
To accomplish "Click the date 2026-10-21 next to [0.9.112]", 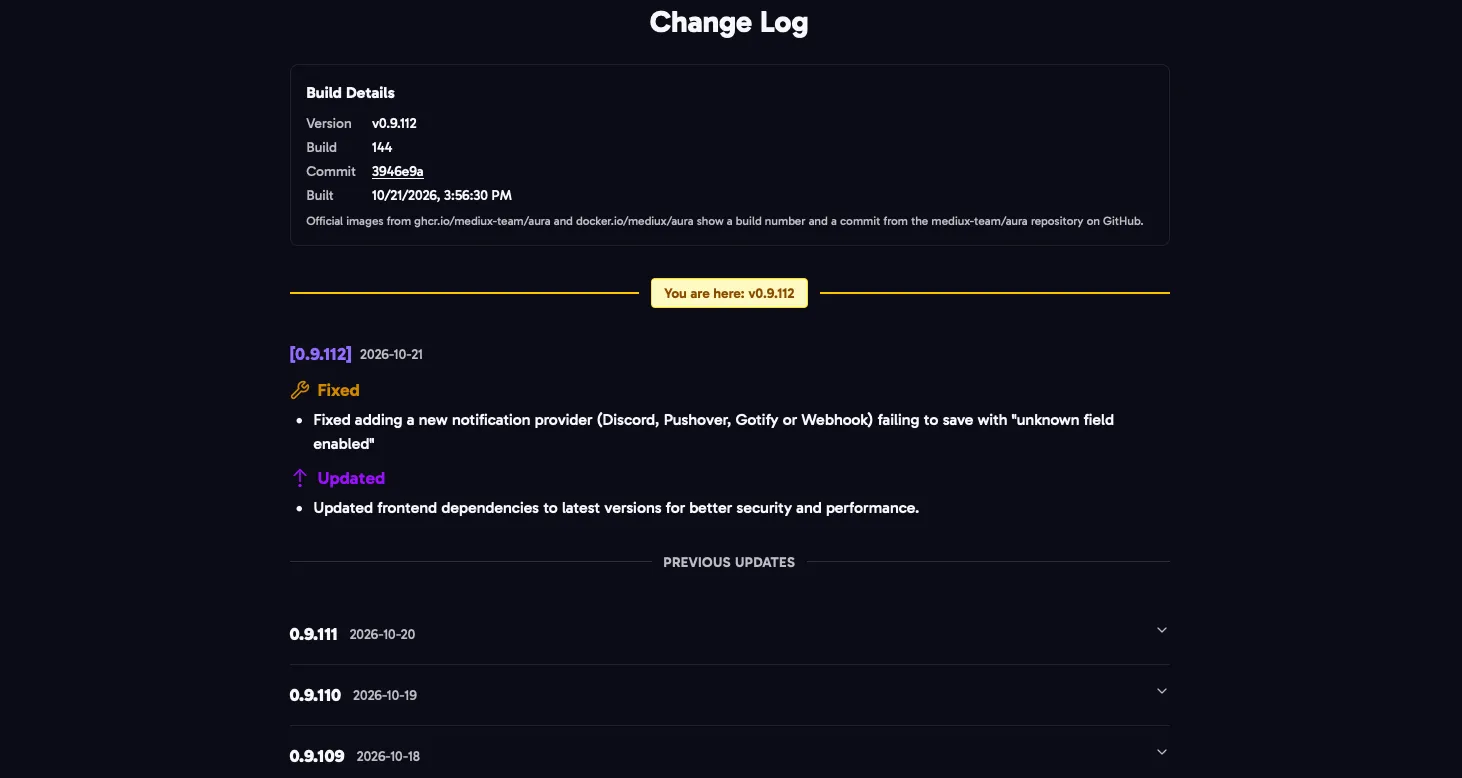I will click(391, 355).
